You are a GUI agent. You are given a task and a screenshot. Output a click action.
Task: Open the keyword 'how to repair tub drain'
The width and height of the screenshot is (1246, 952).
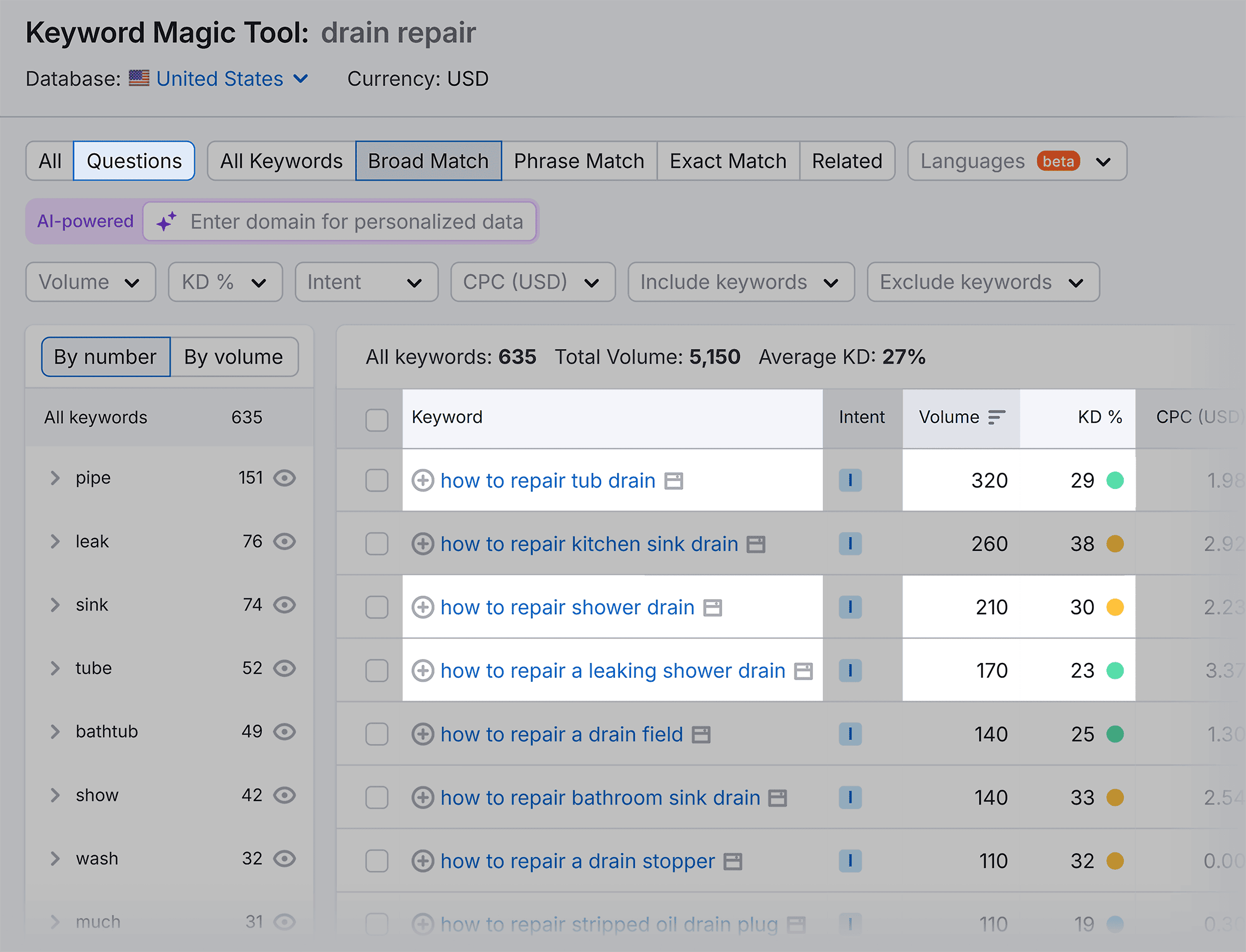coord(547,480)
